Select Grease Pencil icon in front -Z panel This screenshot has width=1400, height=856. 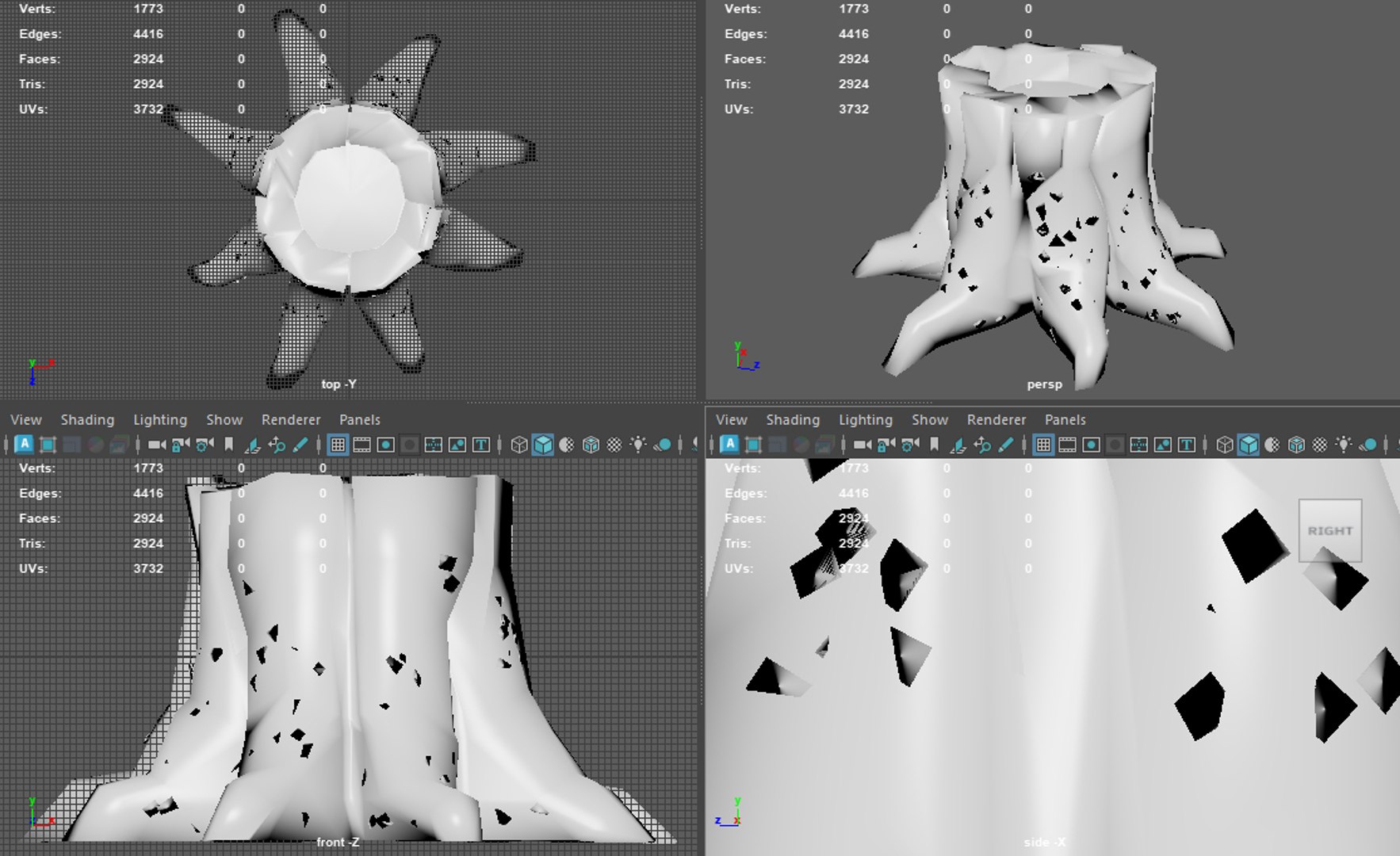tap(300, 445)
